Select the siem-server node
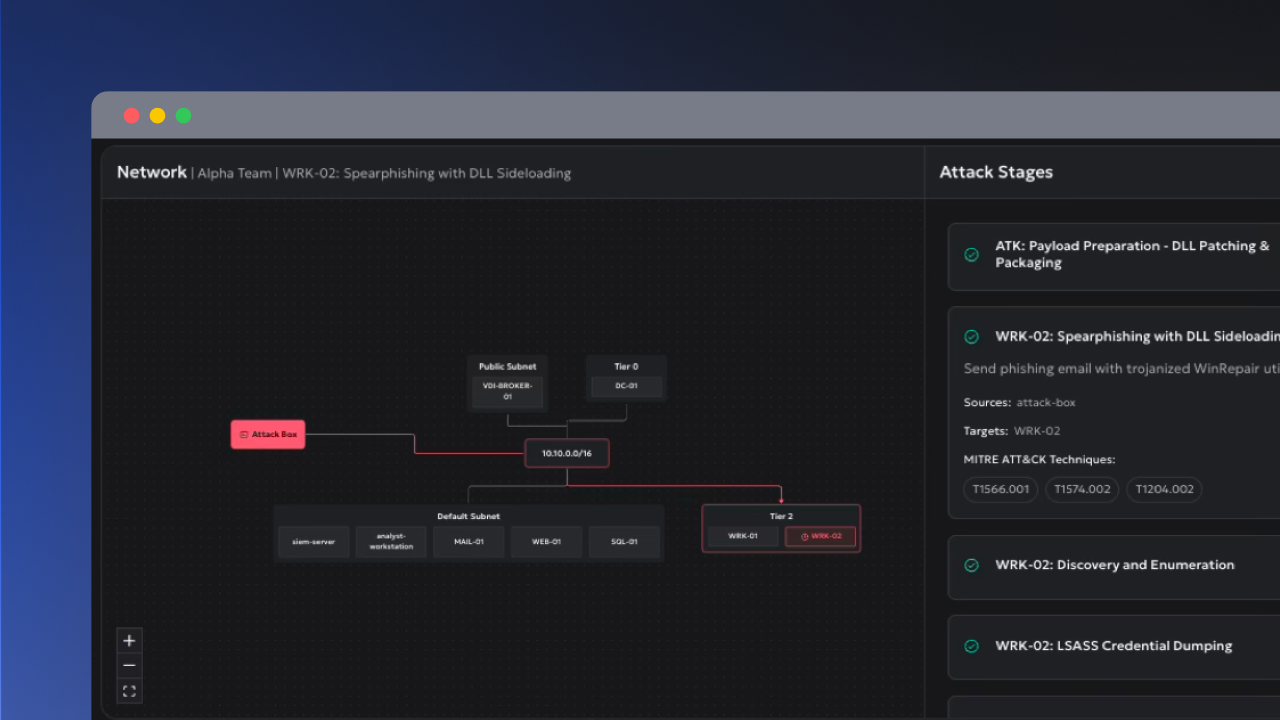This screenshot has height=720, width=1280. click(x=314, y=542)
